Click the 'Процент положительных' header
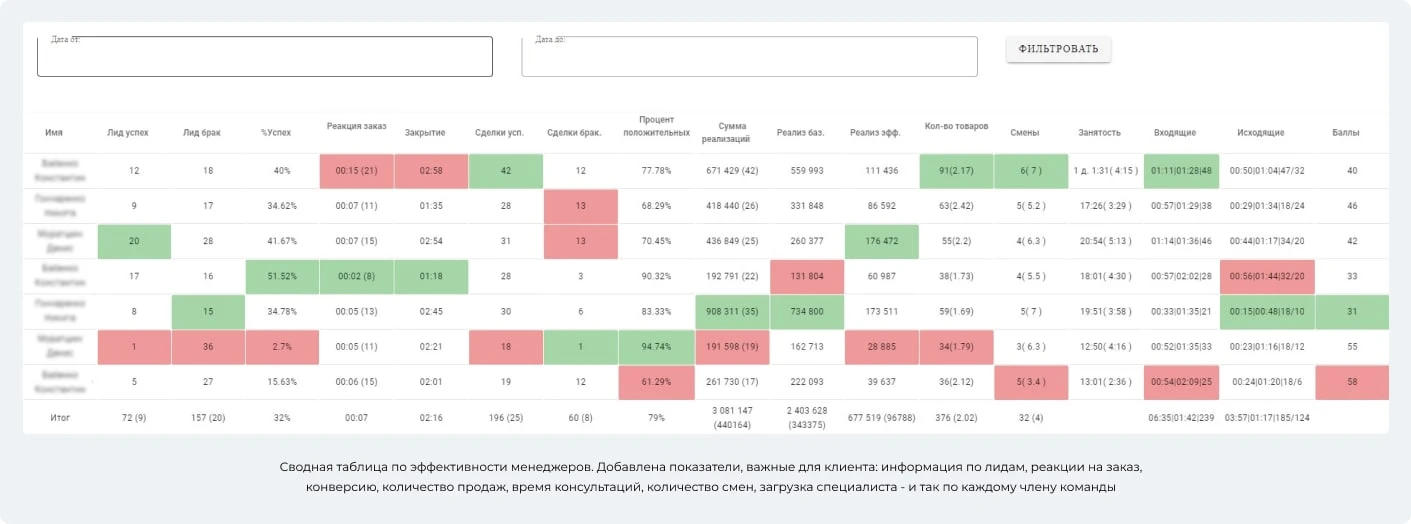1411x524 pixels. (x=656, y=126)
